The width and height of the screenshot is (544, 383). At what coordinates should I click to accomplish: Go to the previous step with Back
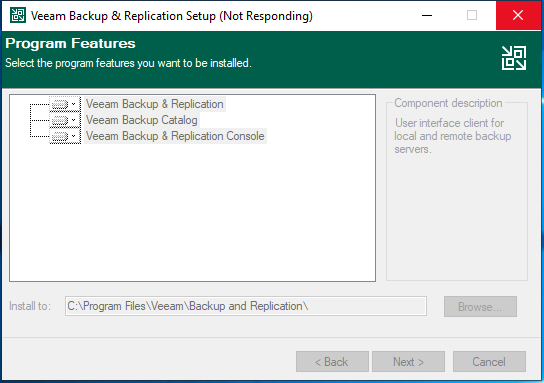[332, 361]
